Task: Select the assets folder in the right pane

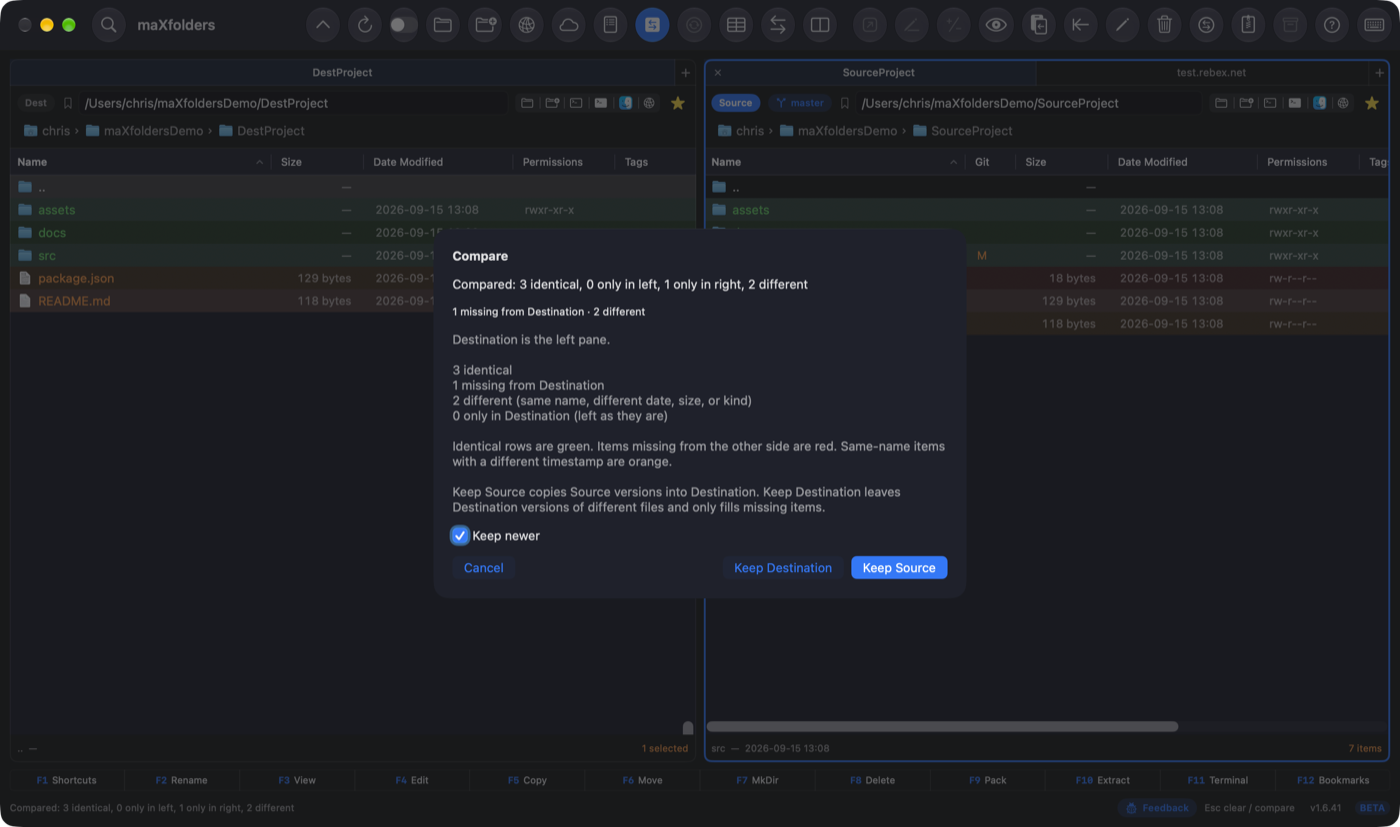Action: [x=1049, y=210]
